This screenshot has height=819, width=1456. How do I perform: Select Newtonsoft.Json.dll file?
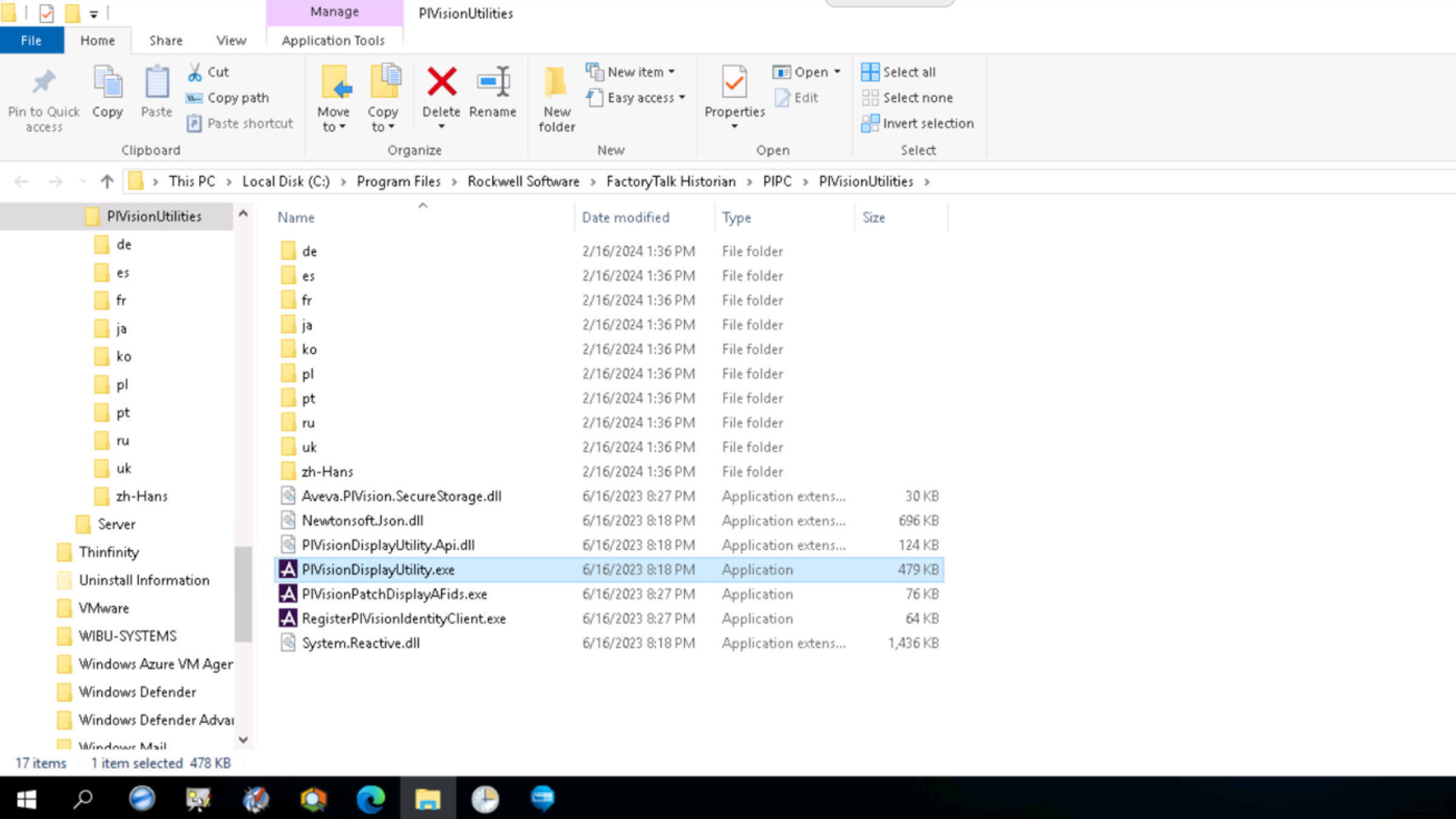[x=609, y=521]
